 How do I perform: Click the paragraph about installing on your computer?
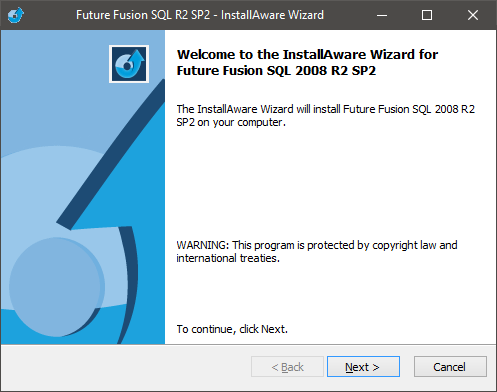point(326,116)
